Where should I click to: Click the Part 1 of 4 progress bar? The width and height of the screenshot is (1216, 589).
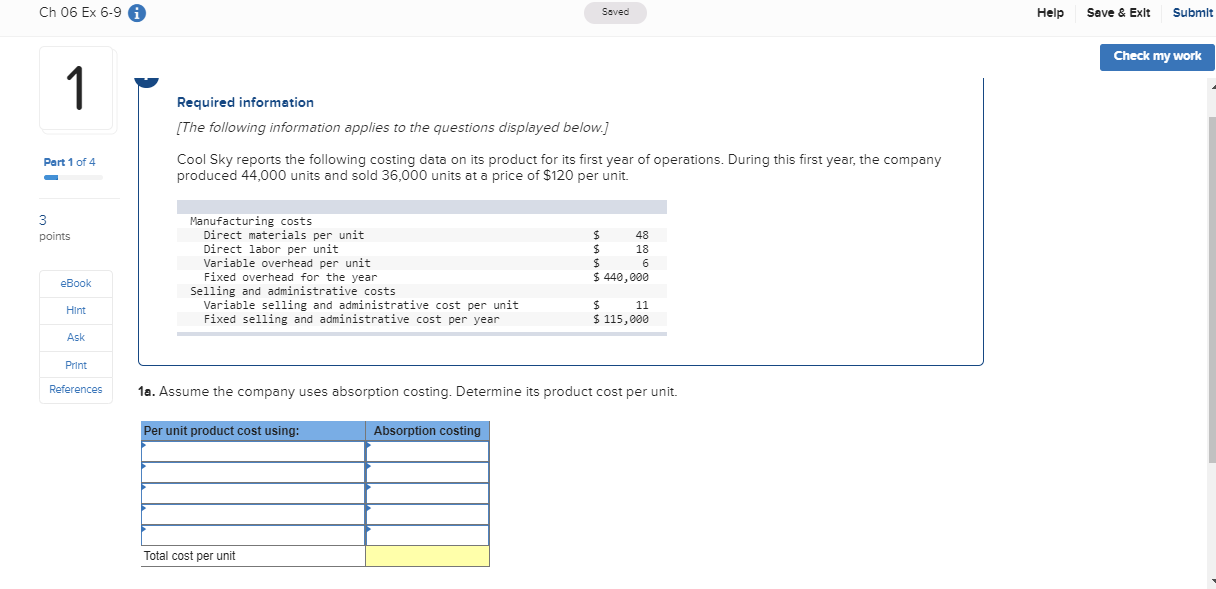(75, 176)
